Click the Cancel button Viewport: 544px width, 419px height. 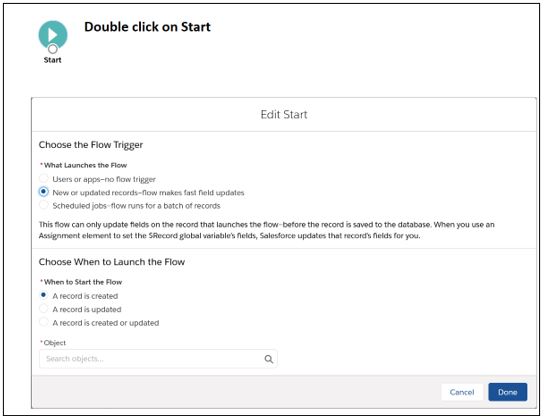point(462,392)
